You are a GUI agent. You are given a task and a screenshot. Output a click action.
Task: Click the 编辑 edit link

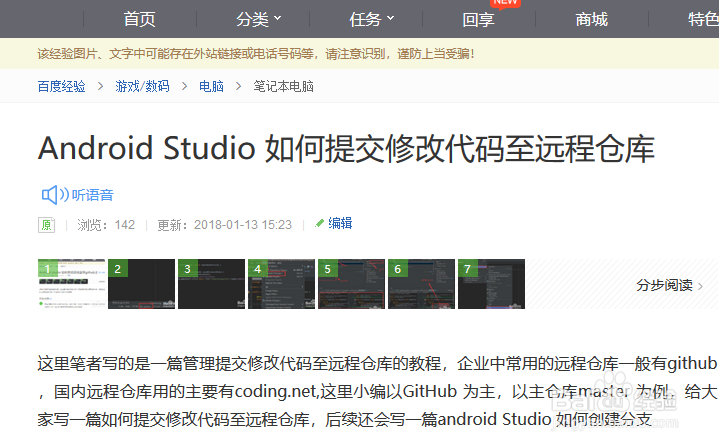(340, 223)
